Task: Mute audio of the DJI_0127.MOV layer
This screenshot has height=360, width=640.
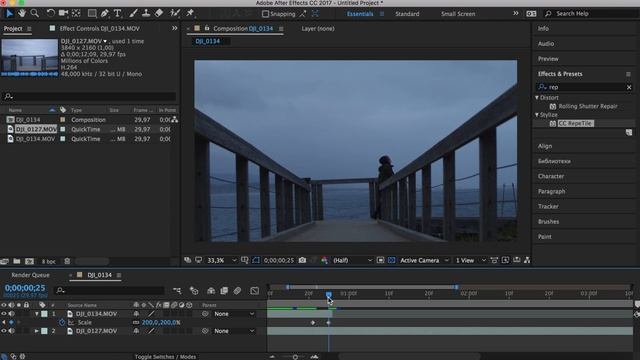Action: (11, 331)
